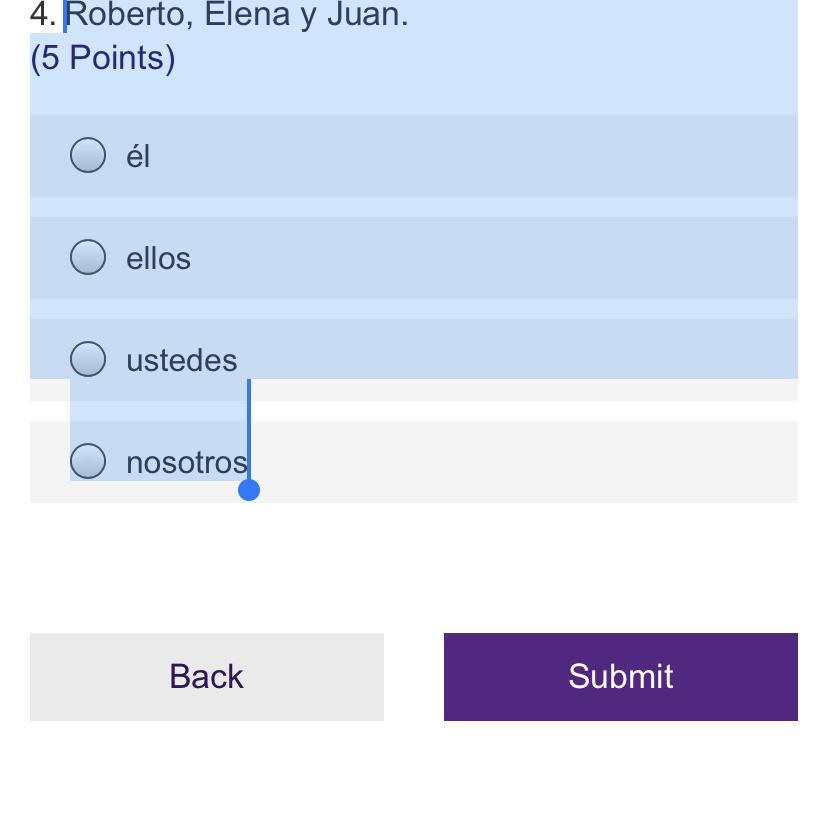Select the "él" radio button
The width and height of the screenshot is (828, 829).
point(88,155)
